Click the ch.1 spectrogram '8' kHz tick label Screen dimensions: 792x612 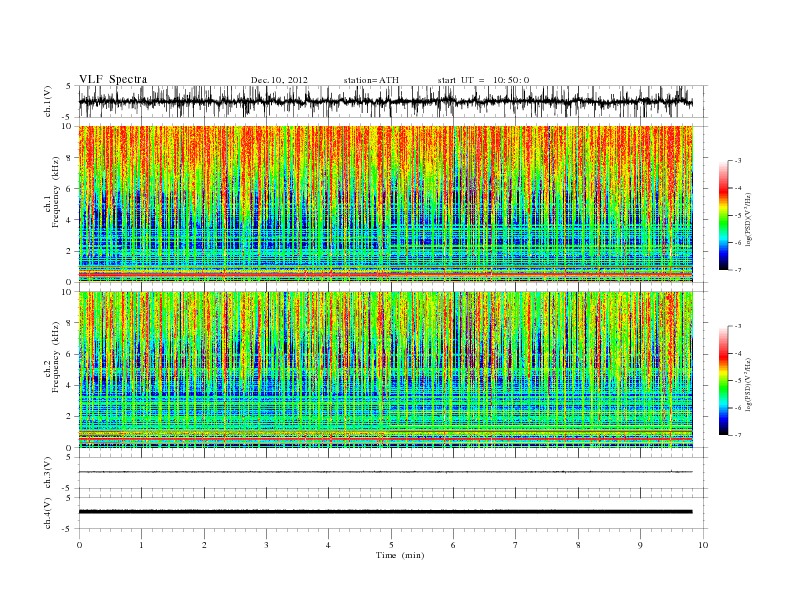pos(70,158)
